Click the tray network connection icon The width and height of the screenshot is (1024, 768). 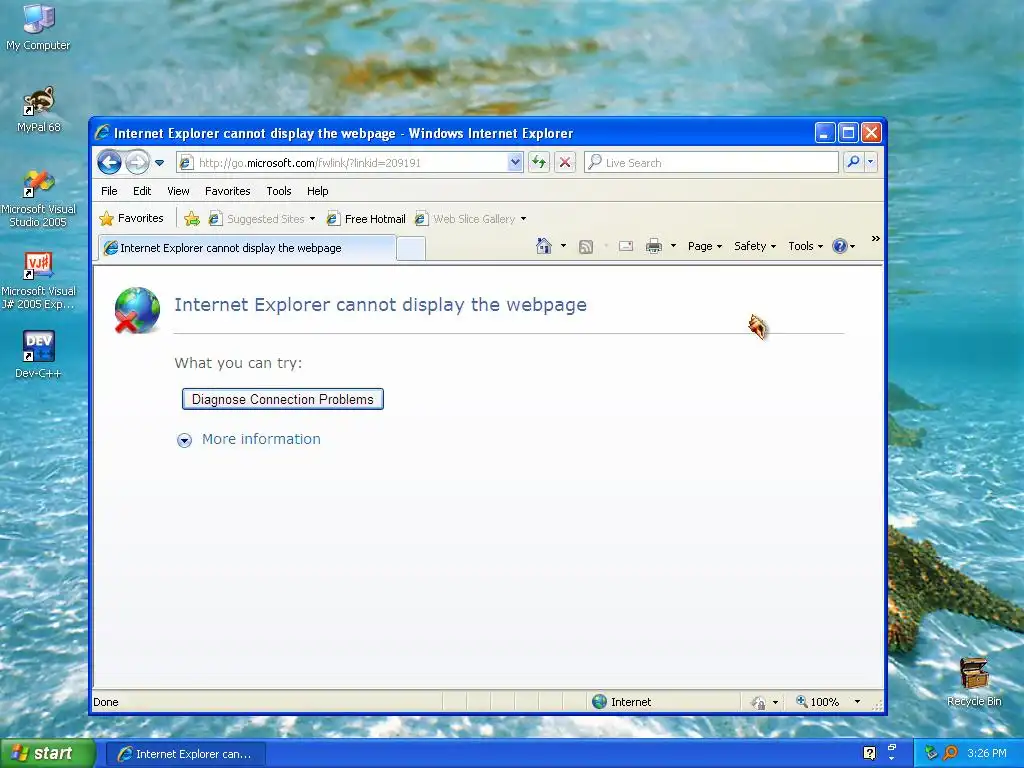pyautogui.click(x=931, y=754)
